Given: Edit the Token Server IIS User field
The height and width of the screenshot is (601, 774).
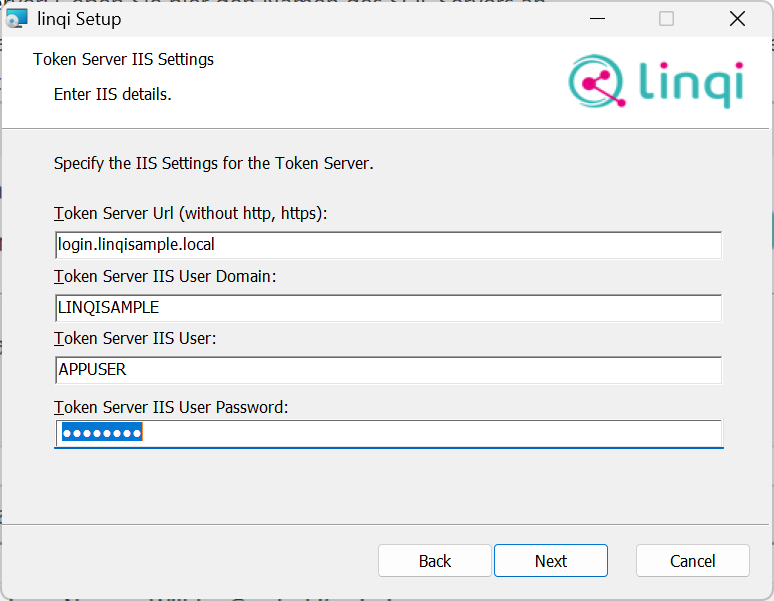Looking at the screenshot, I should pyautogui.click(x=388, y=370).
